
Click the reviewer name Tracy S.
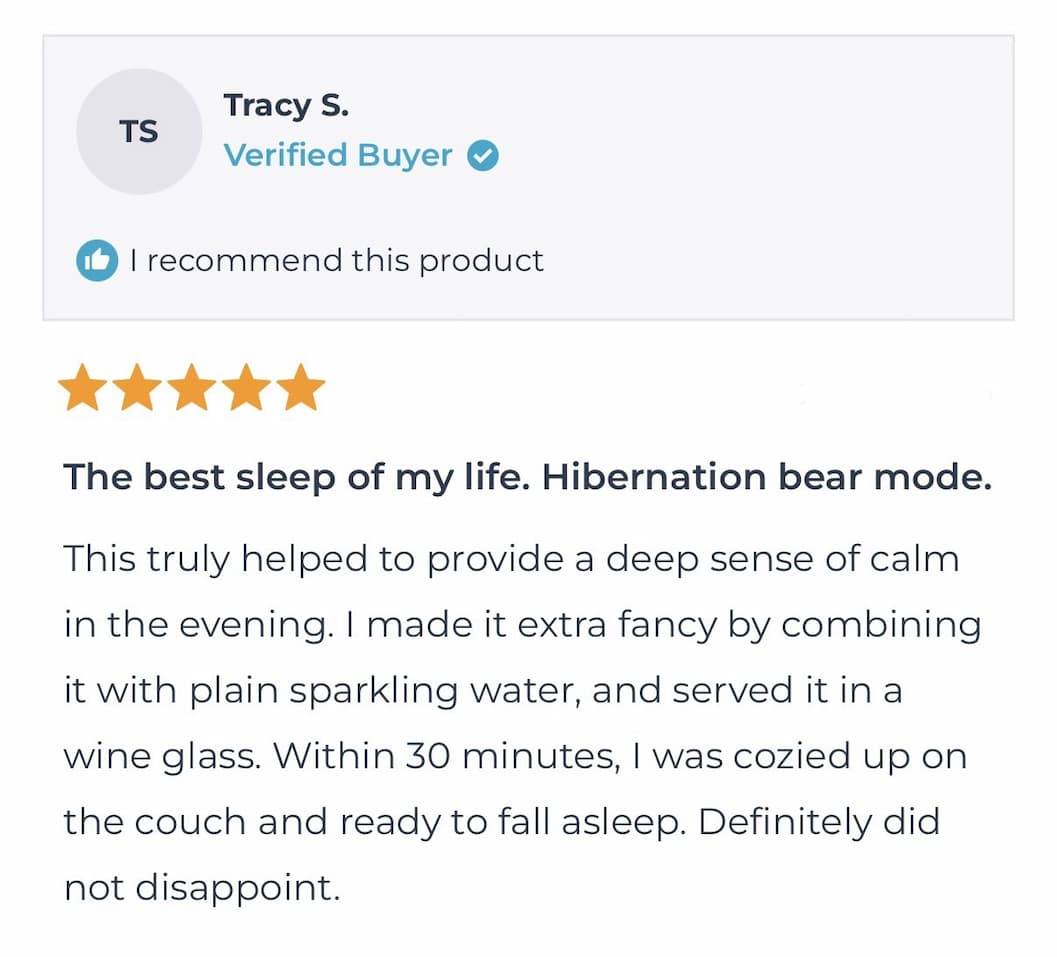(286, 106)
